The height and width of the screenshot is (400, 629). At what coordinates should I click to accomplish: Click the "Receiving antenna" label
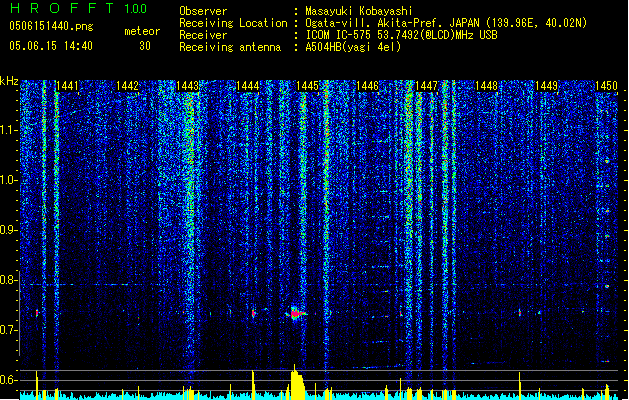pyautogui.click(x=230, y=47)
